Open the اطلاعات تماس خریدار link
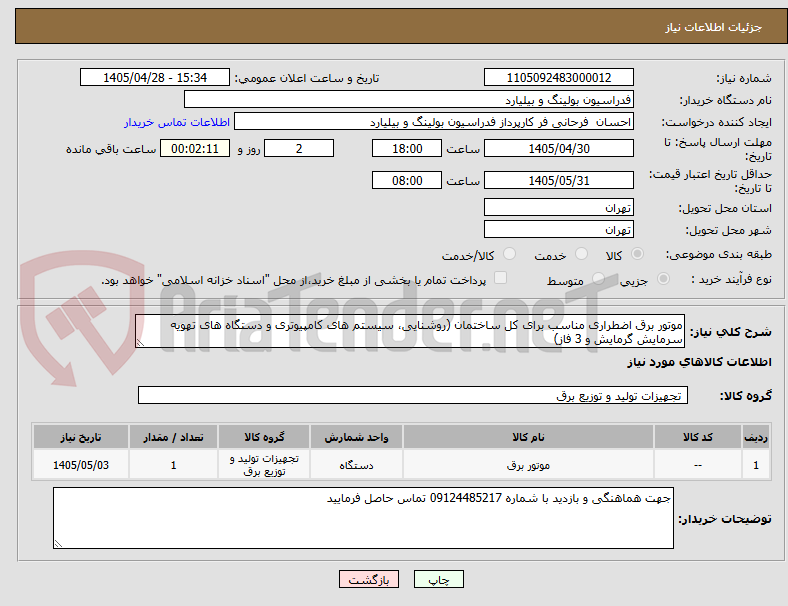 (x=177, y=122)
